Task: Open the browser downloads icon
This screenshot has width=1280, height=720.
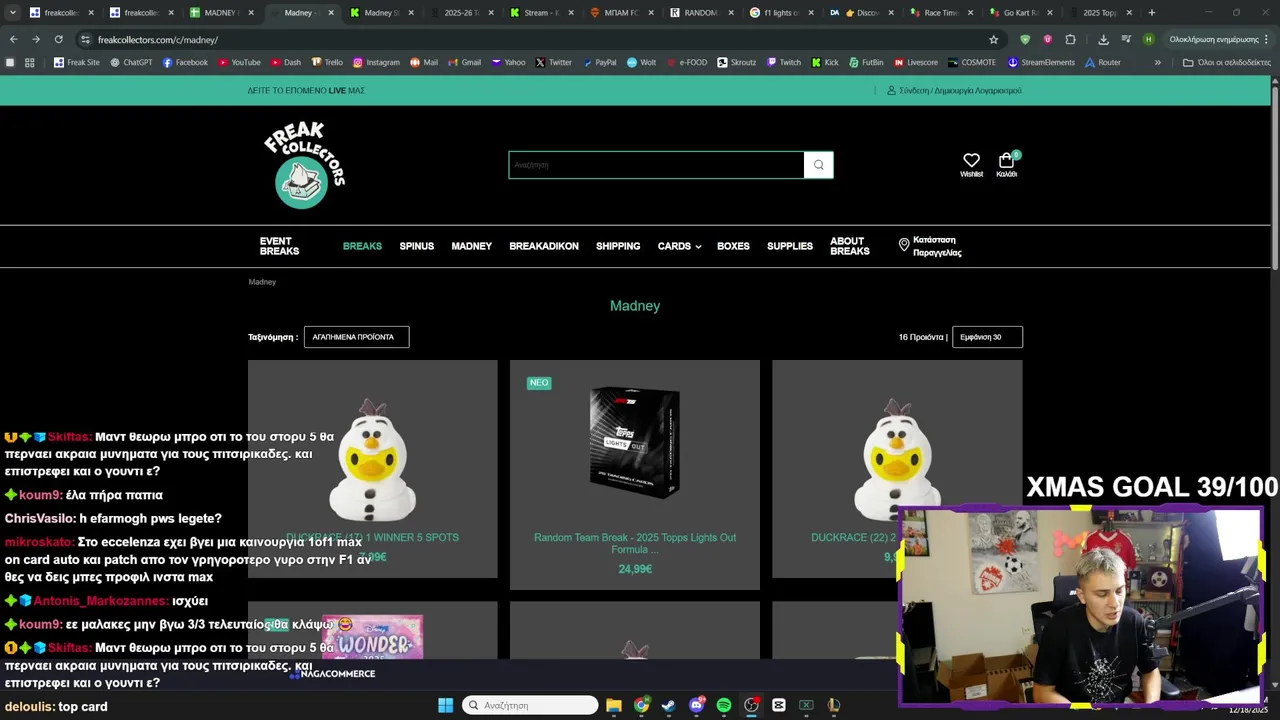Action: [1103, 39]
